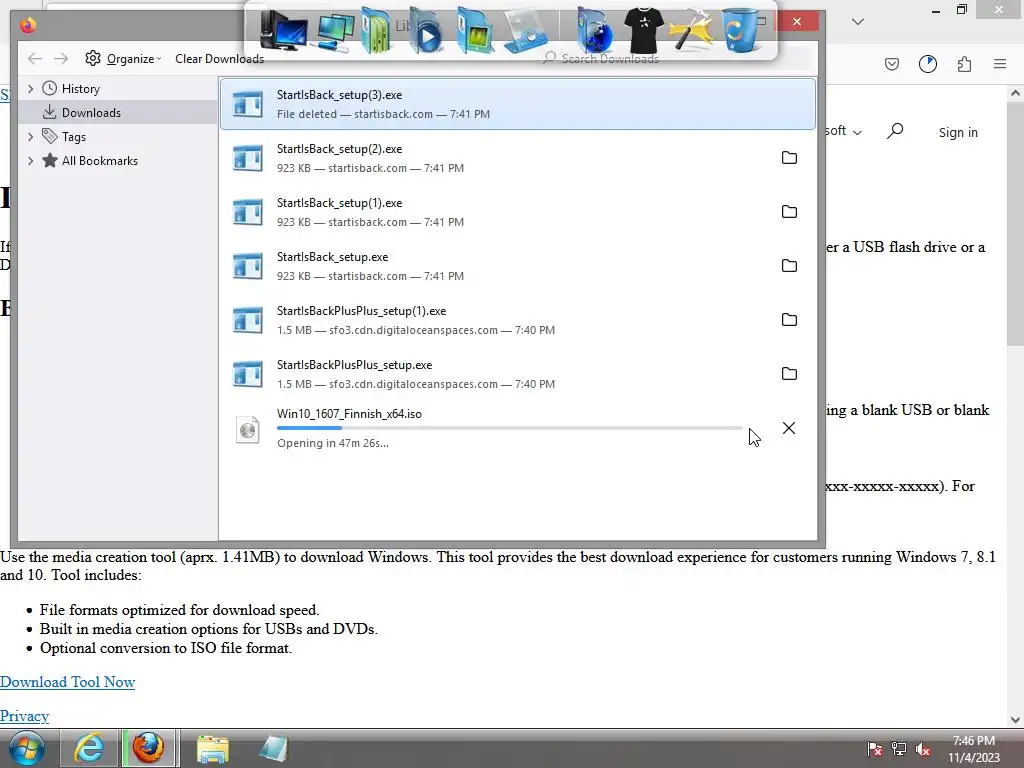Click the Clear Downloads button

[x=219, y=59]
